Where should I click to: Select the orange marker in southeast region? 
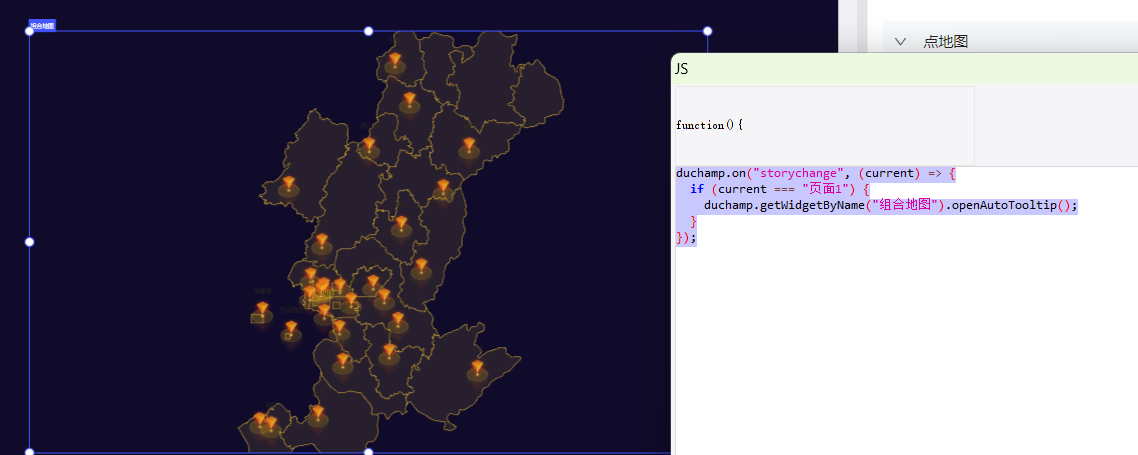477,370
